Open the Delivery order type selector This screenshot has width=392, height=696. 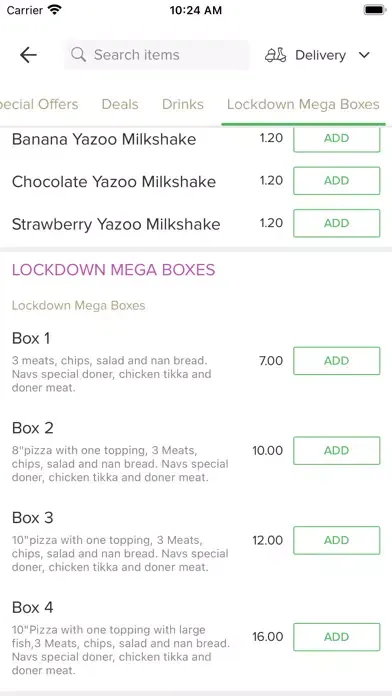[318, 55]
